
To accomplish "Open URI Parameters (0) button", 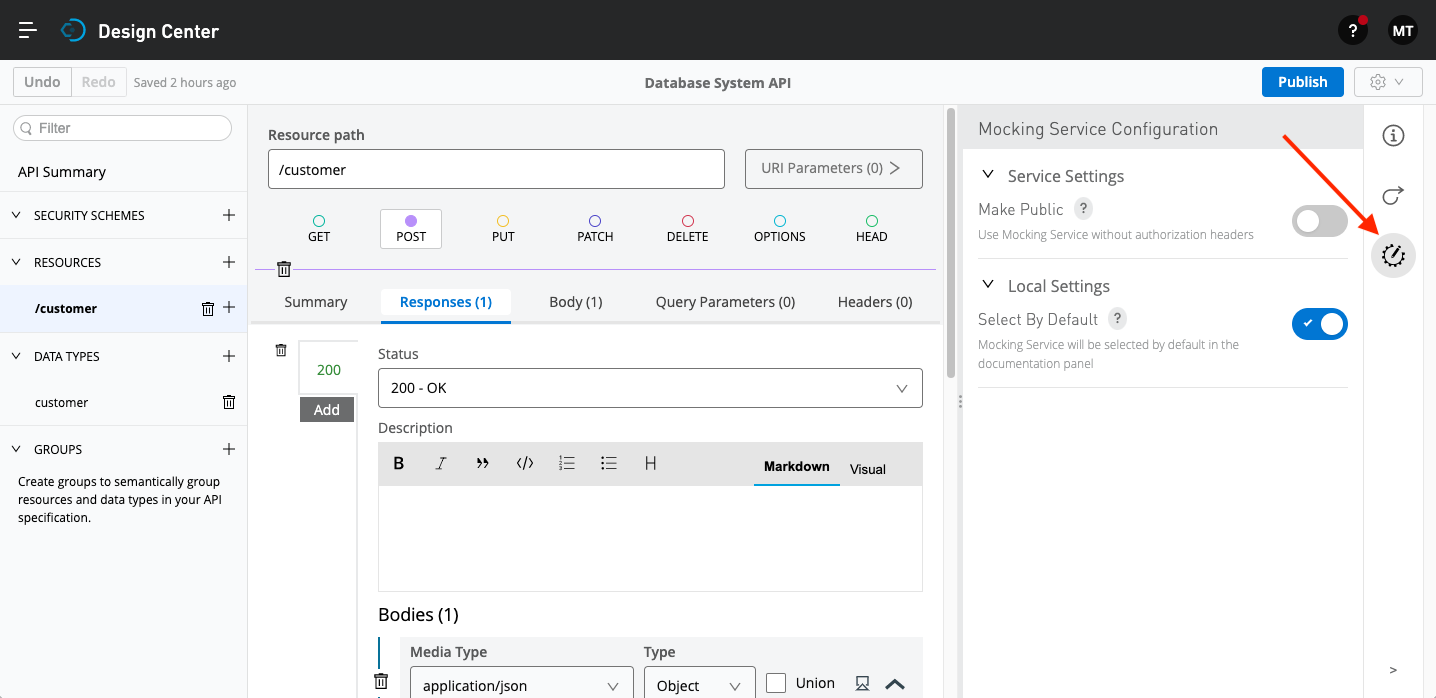I will (x=833, y=169).
